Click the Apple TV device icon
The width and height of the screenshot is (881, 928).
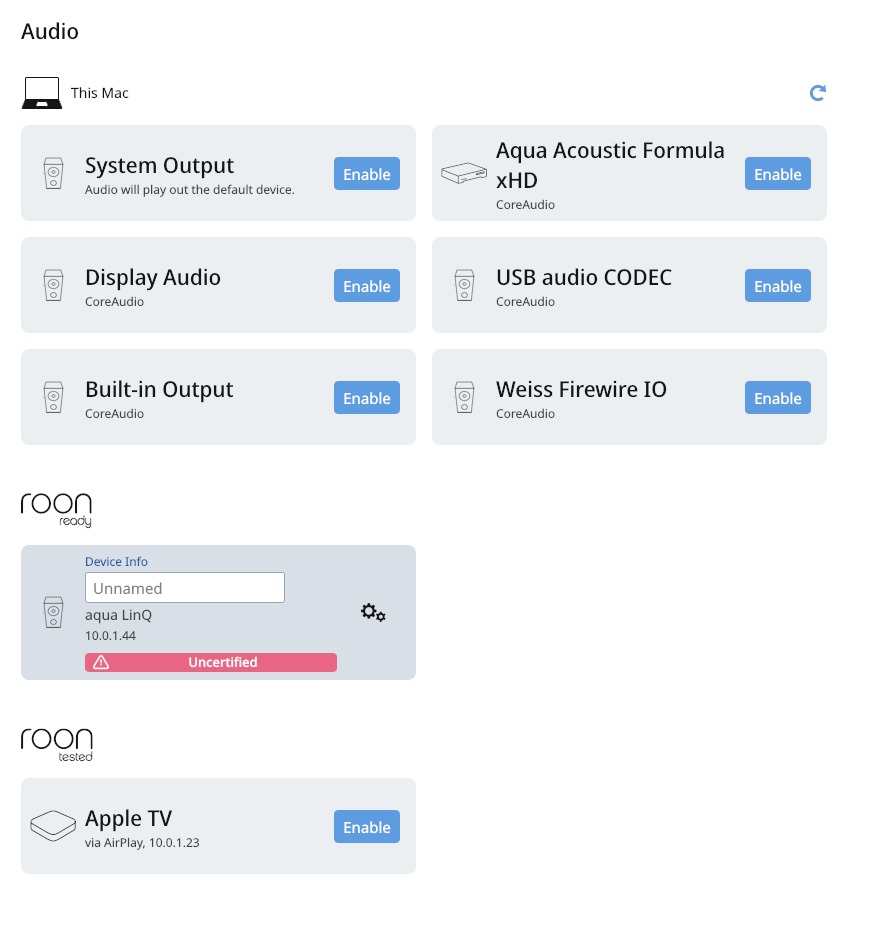[53, 826]
